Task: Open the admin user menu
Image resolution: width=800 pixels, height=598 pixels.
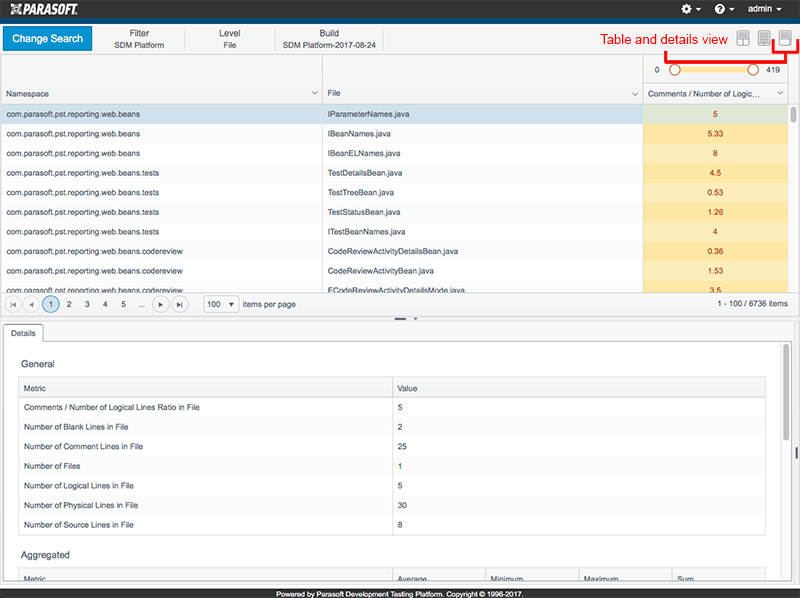Action: click(x=764, y=9)
